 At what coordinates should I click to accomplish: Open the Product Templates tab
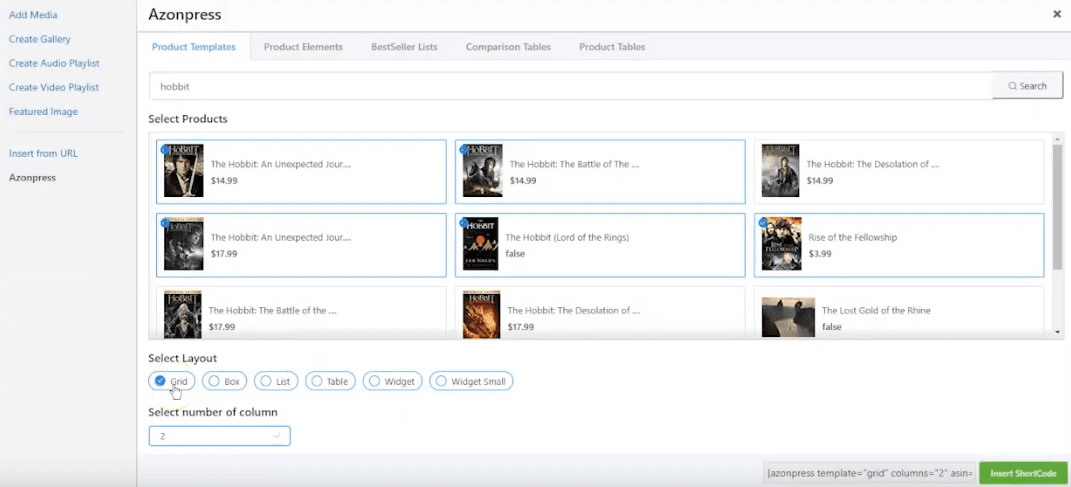(x=194, y=47)
